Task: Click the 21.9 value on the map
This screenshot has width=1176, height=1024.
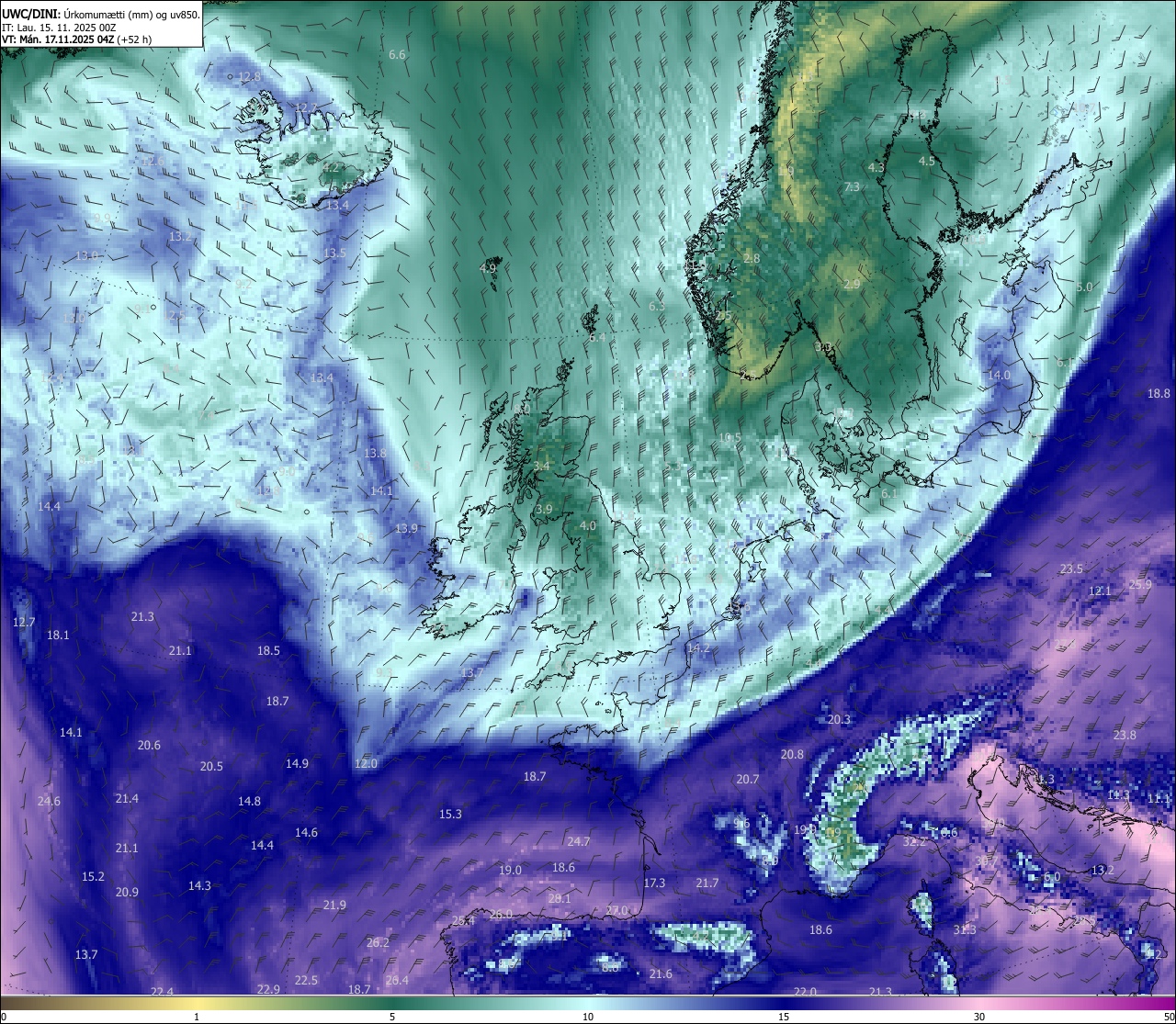Action: coord(334,905)
